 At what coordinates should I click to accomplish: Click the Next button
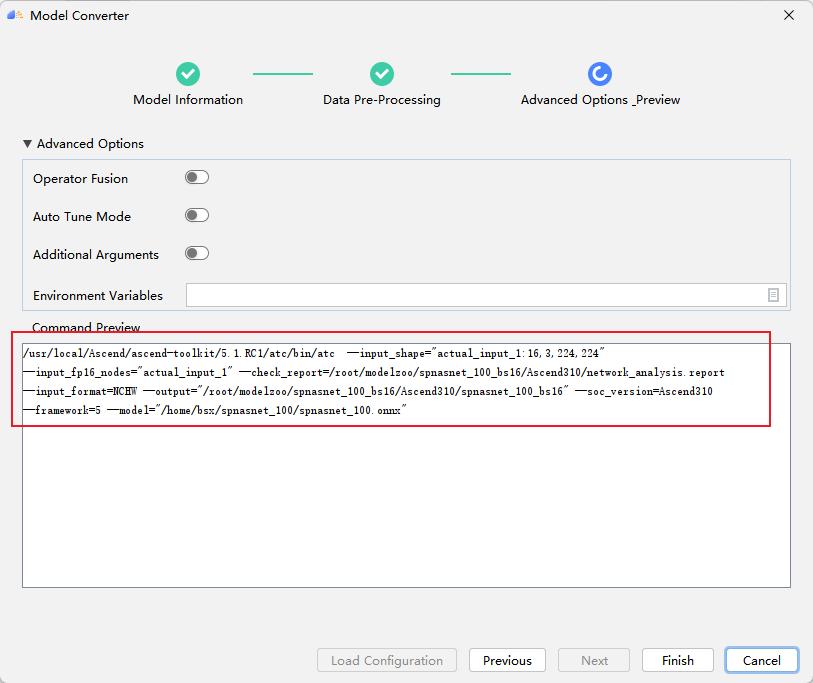594,660
